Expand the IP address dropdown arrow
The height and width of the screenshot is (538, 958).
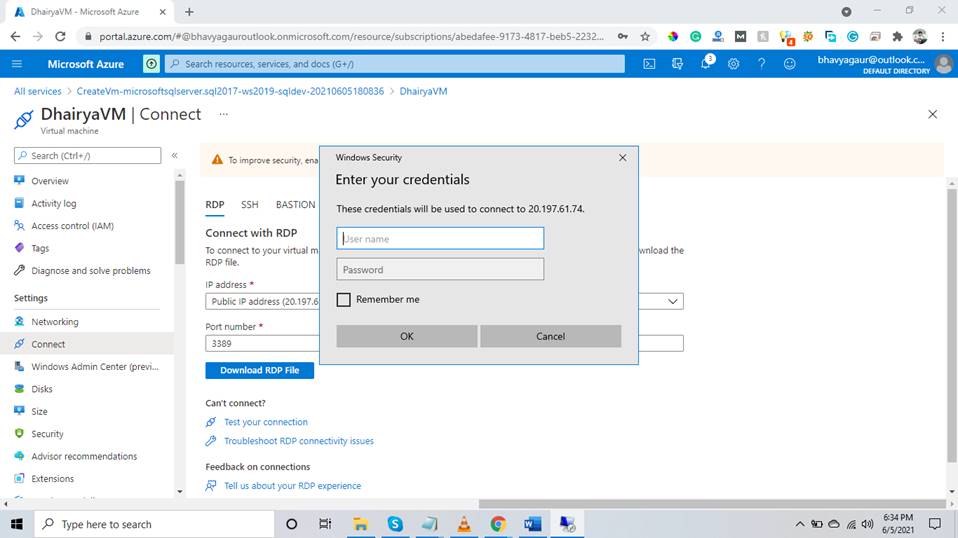click(x=672, y=302)
